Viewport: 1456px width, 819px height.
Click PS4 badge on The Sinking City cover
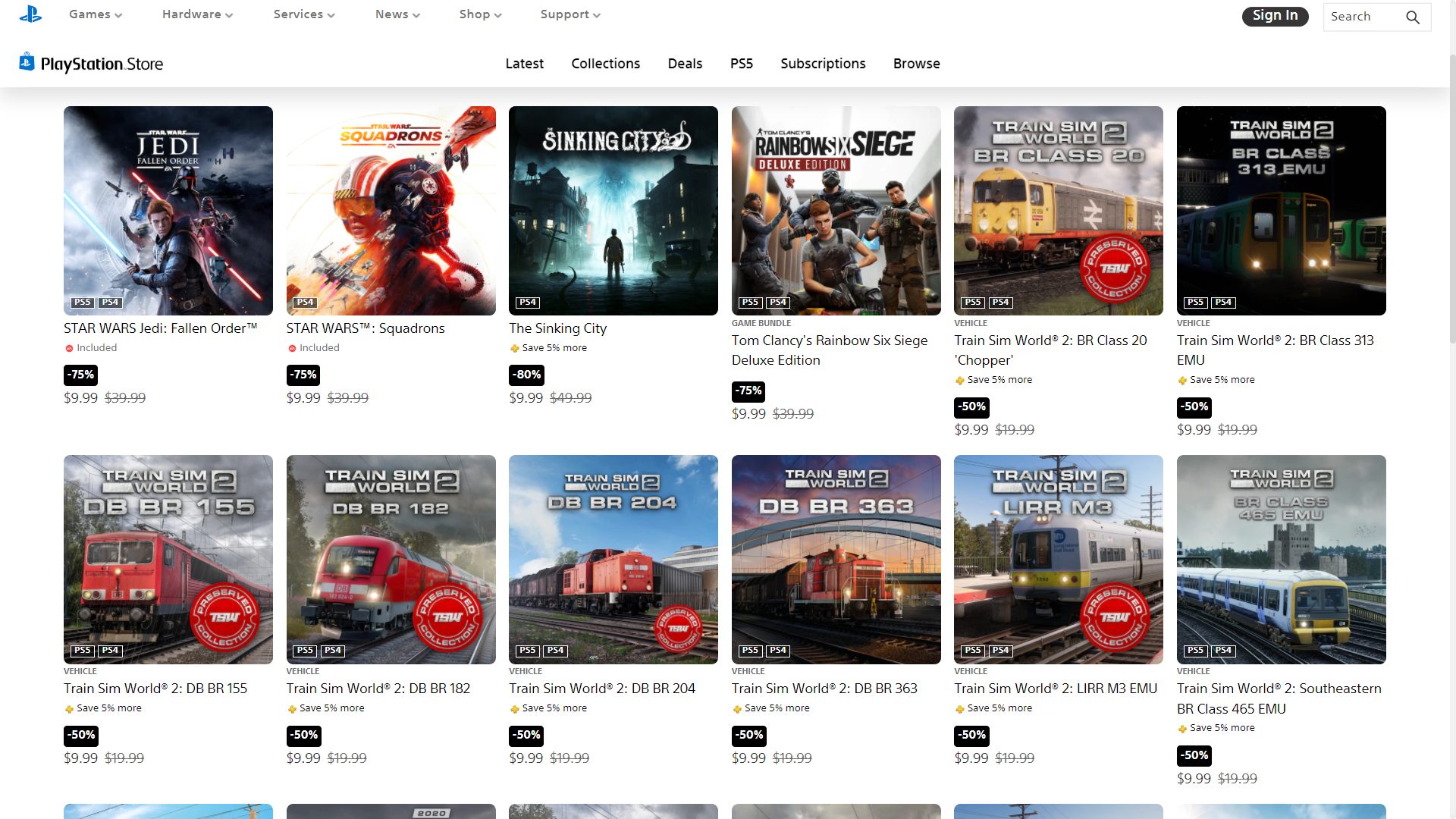point(527,303)
